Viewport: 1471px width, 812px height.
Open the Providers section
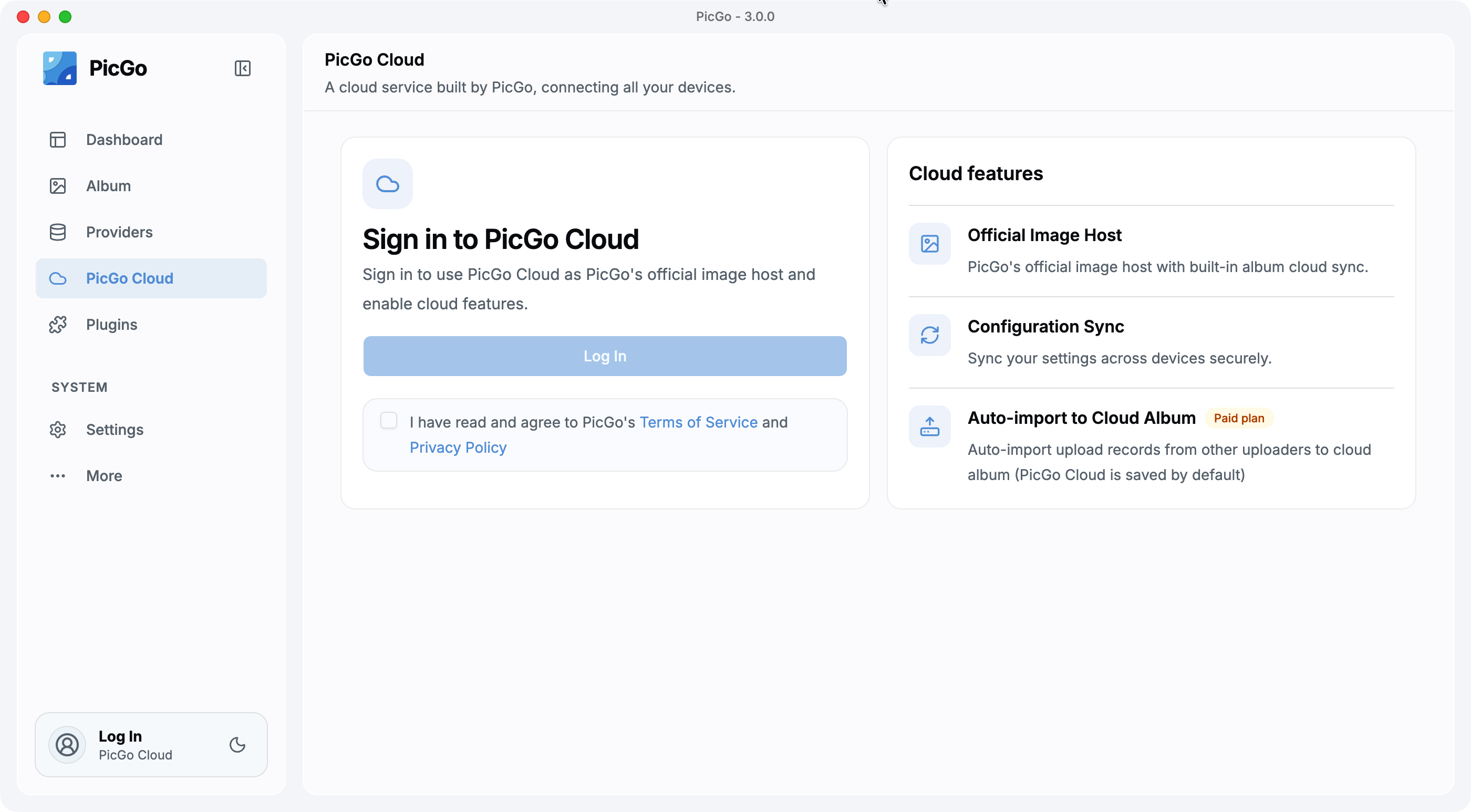(x=151, y=232)
